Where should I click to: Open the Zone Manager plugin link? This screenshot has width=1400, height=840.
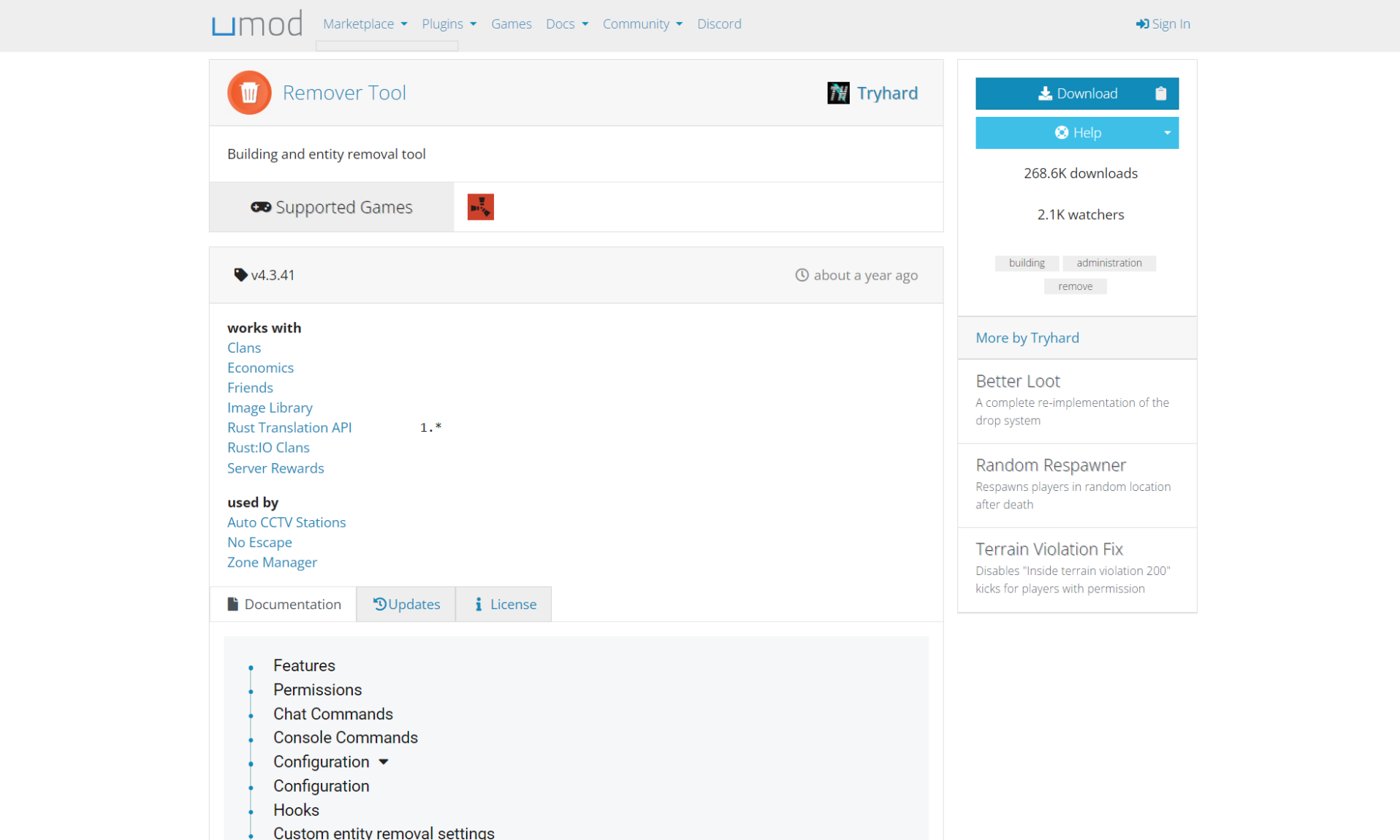(x=272, y=562)
